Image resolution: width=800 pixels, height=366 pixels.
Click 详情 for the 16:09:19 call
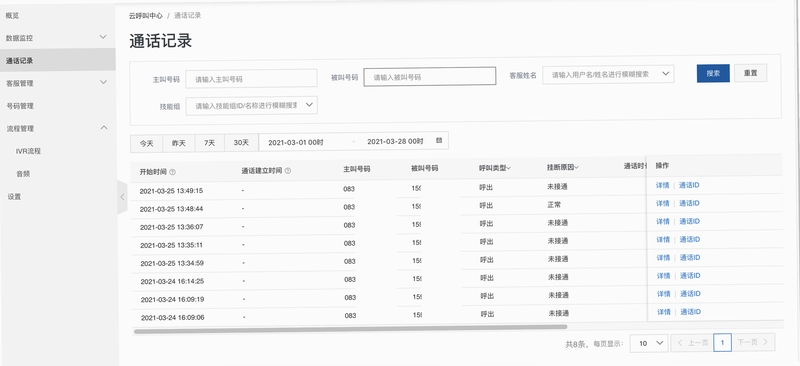pos(664,294)
